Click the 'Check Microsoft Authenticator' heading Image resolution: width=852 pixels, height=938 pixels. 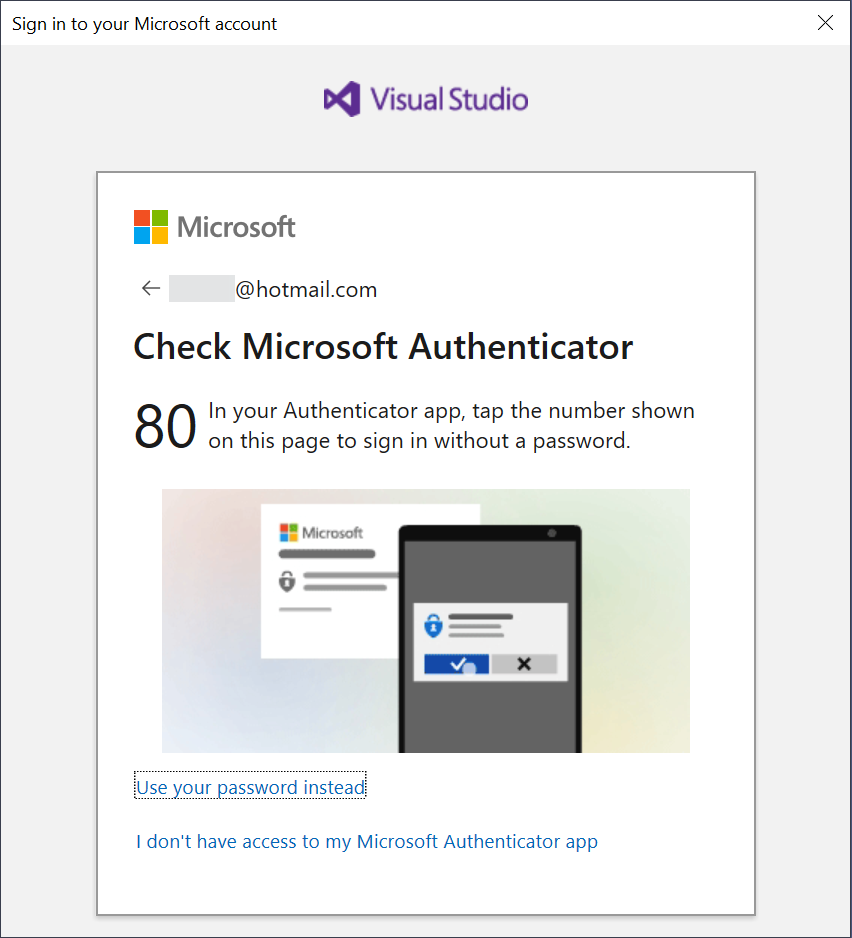pyautogui.click(x=383, y=346)
